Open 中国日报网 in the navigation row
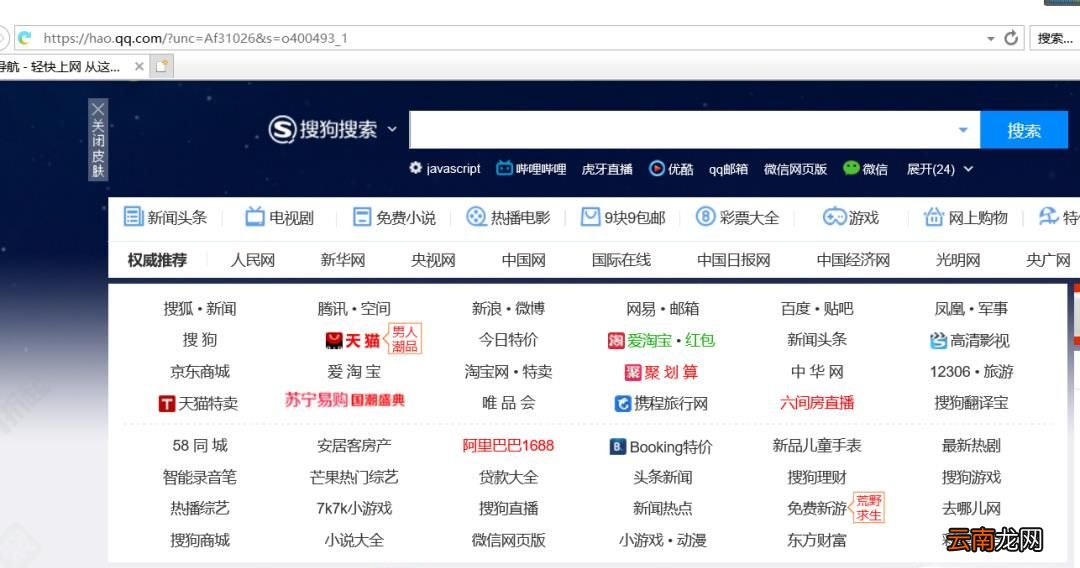This screenshot has width=1080, height=568. tap(734, 260)
